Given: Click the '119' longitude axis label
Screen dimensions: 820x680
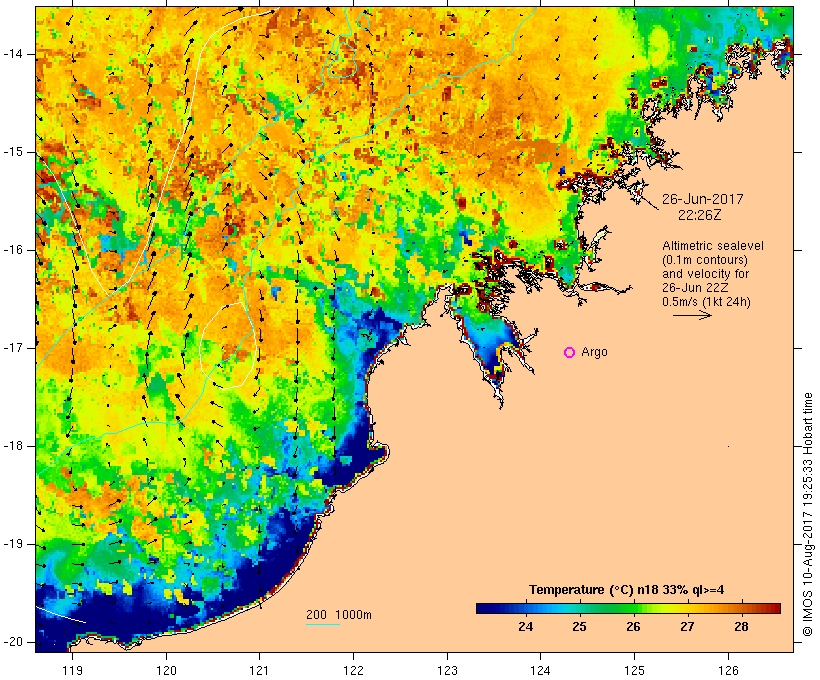Looking at the screenshot, I should [x=72, y=671].
